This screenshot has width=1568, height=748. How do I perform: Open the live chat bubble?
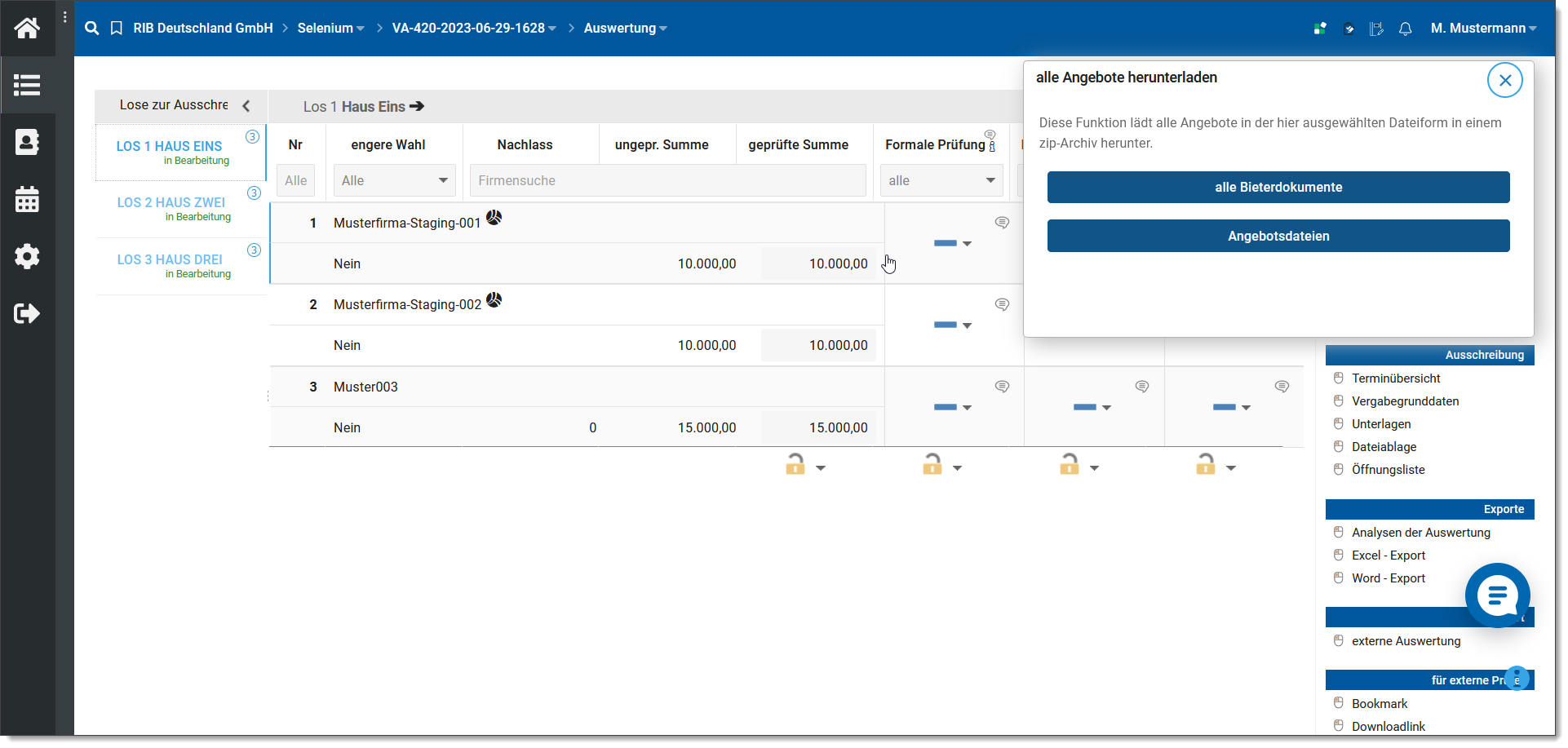pyautogui.click(x=1498, y=595)
